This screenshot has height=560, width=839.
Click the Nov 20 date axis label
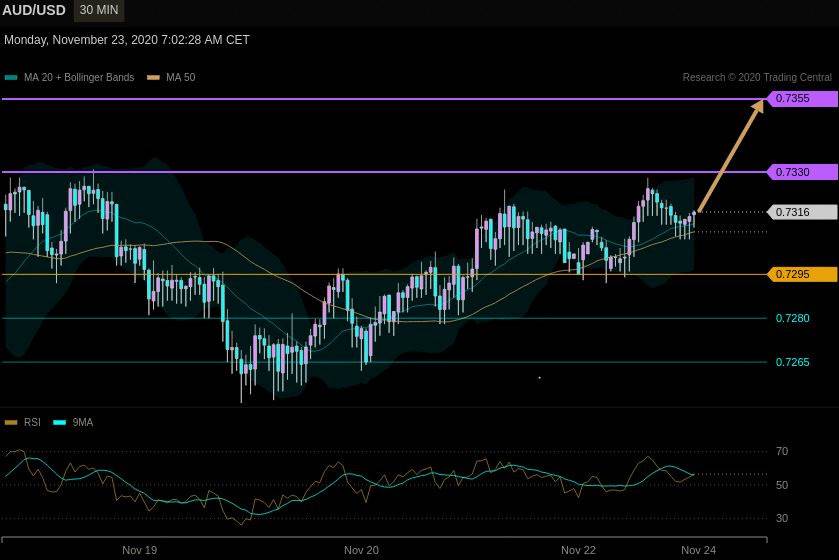[x=361, y=550]
